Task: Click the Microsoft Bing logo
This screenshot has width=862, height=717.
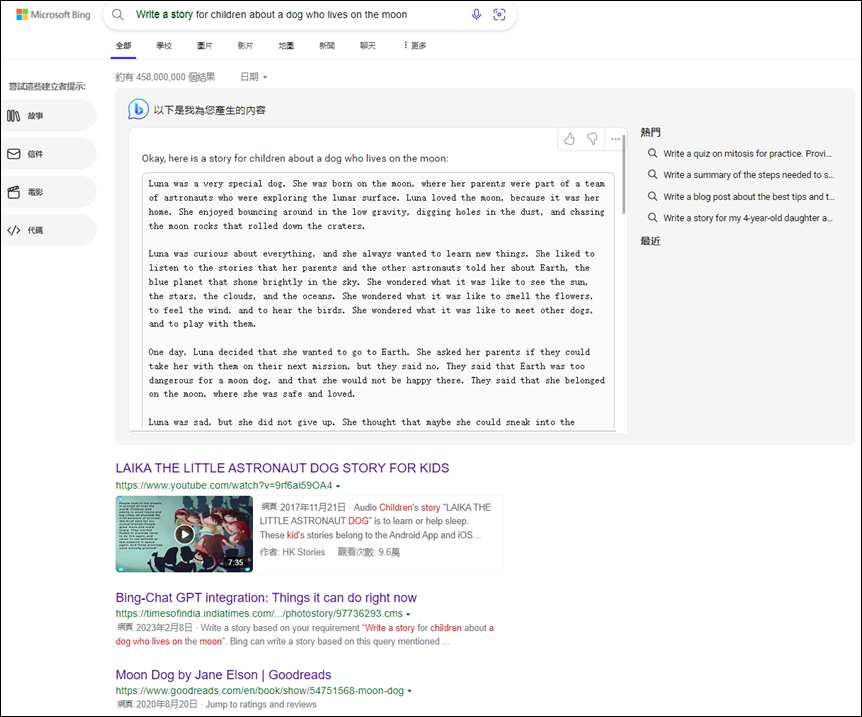Action: tap(53, 15)
